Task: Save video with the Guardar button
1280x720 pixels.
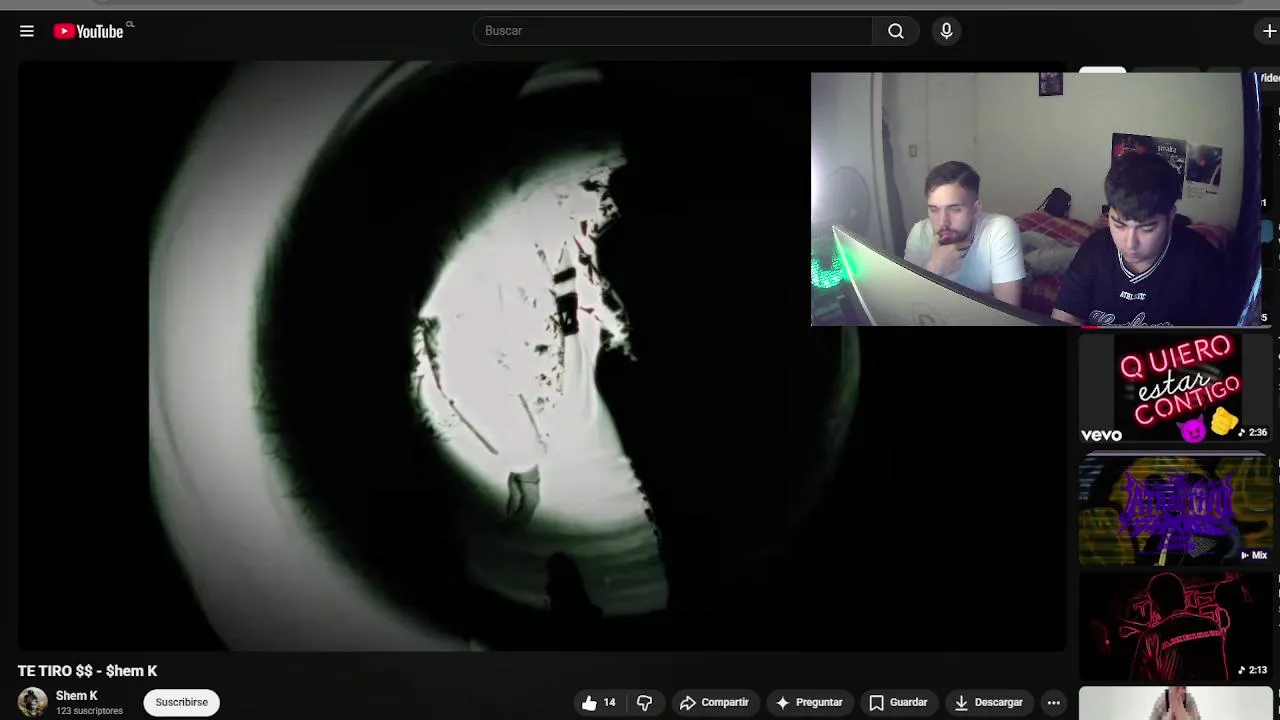Action: point(898,703)
